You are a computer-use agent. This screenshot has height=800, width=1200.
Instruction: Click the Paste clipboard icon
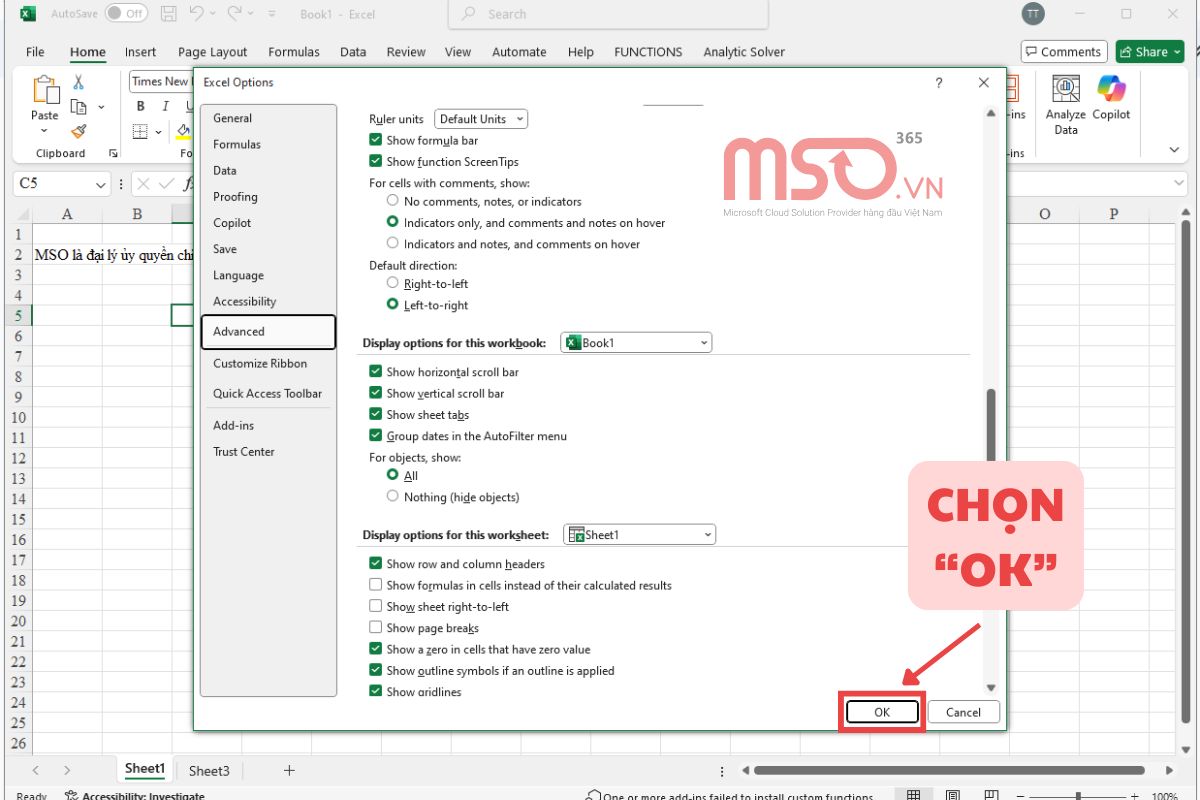click(x=45, y=90)
